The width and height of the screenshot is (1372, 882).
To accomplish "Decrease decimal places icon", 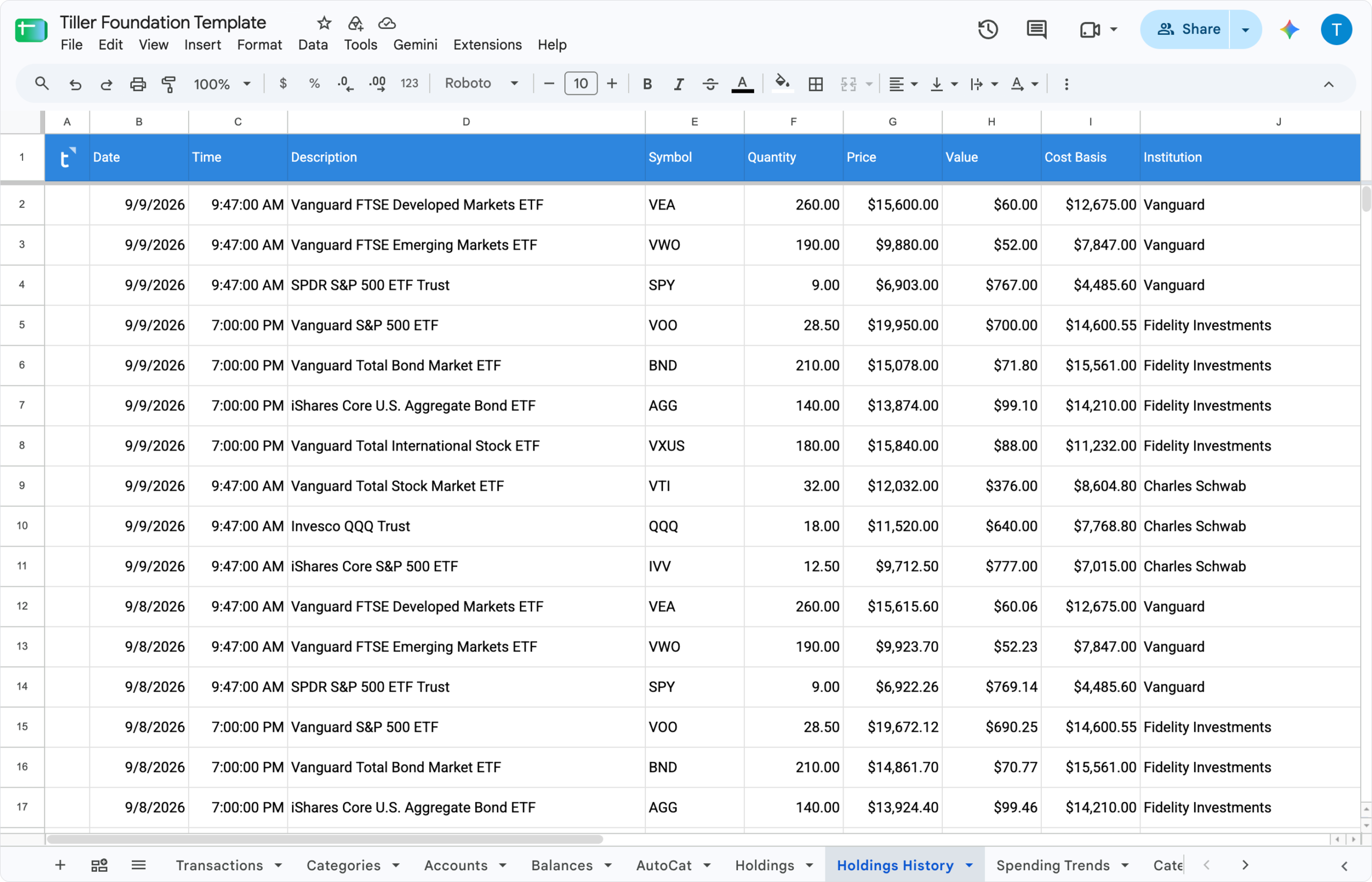I will (x=346, y=84).
